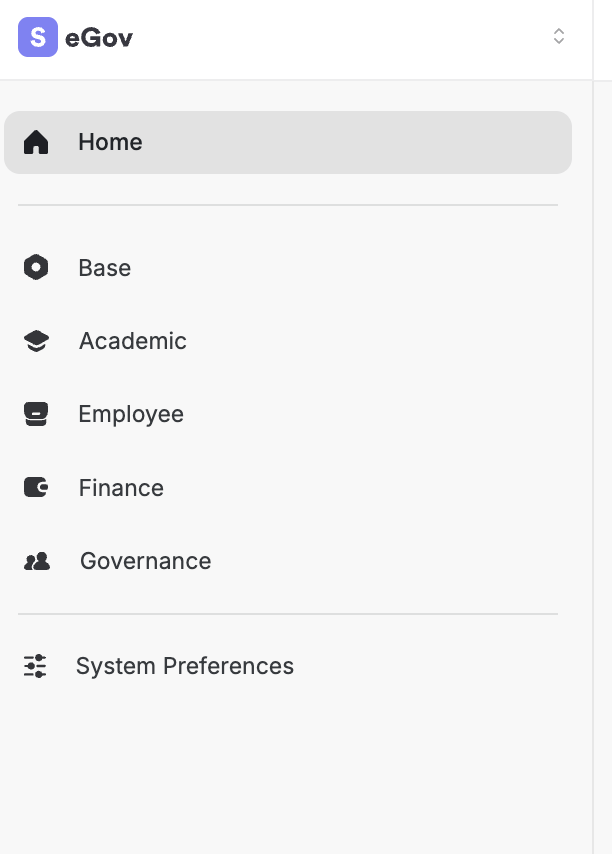Navigate to the Finance label

[121, 488]
